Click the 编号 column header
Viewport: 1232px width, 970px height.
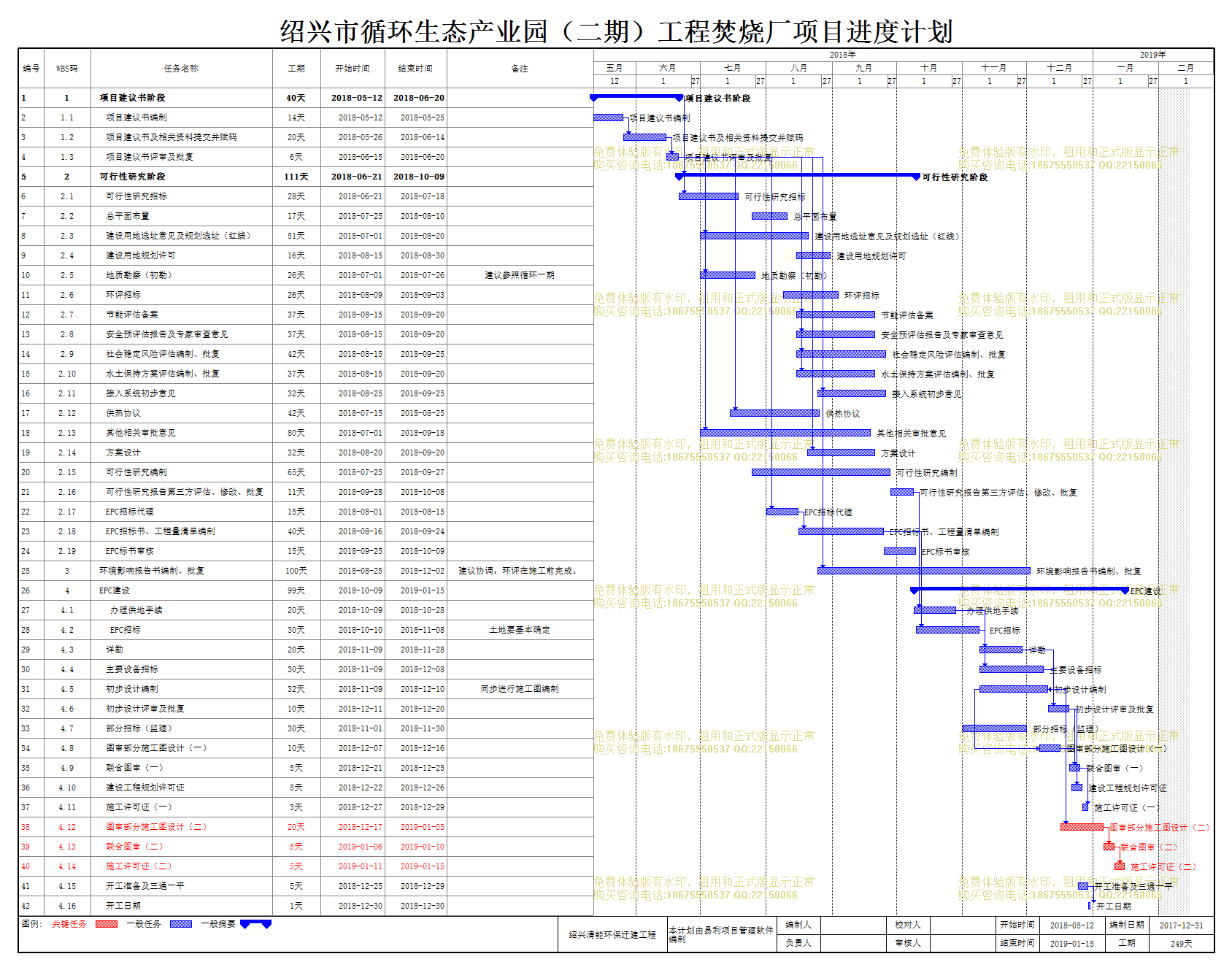pyautogui.click(x=31, y=69)
